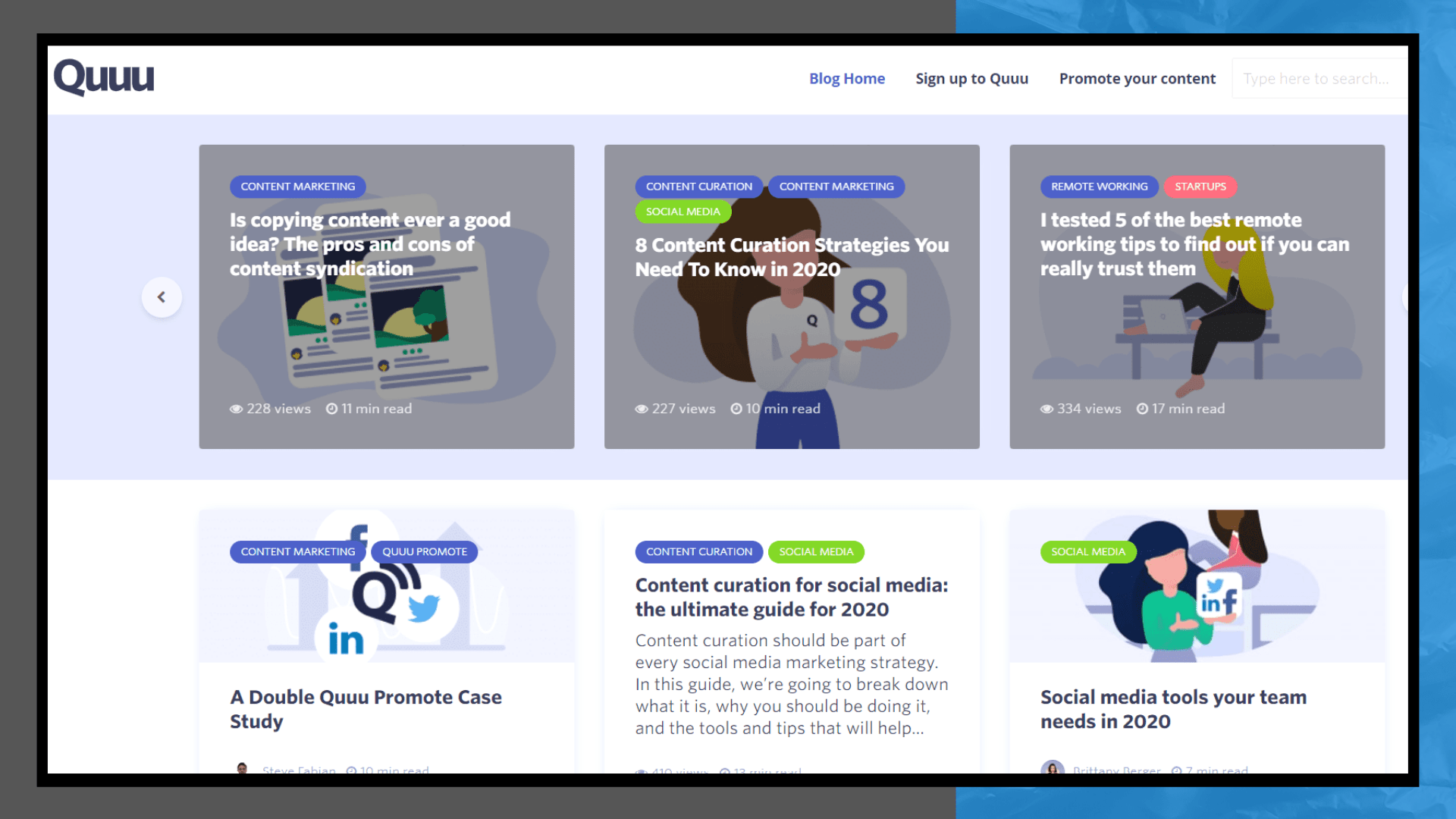Click the carousel previous arrow button
Viewport: 1456px width, 819px height.
(x=162, y=297)
